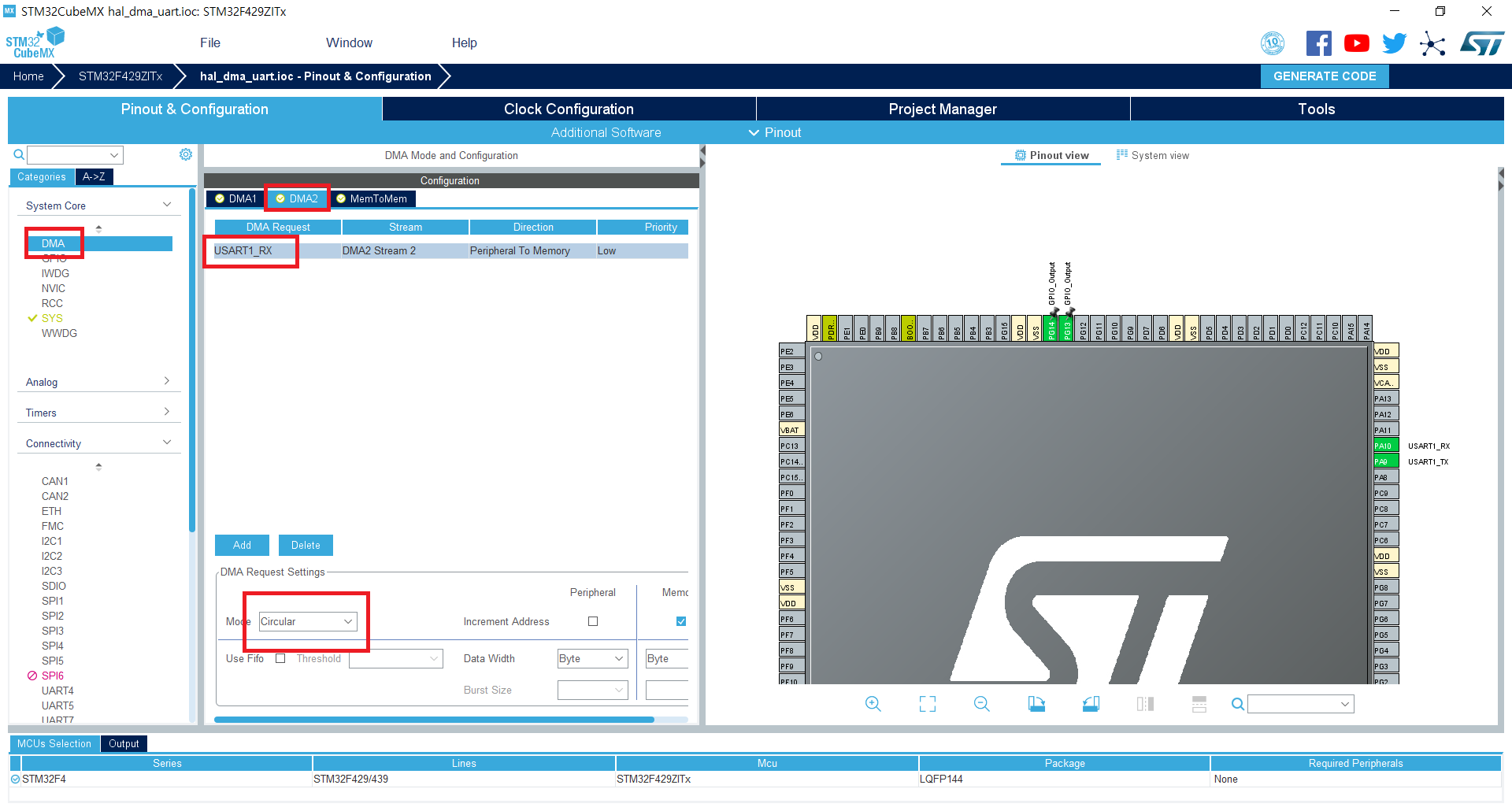Open the Threshold dropdown

click(x=396, y=658)
